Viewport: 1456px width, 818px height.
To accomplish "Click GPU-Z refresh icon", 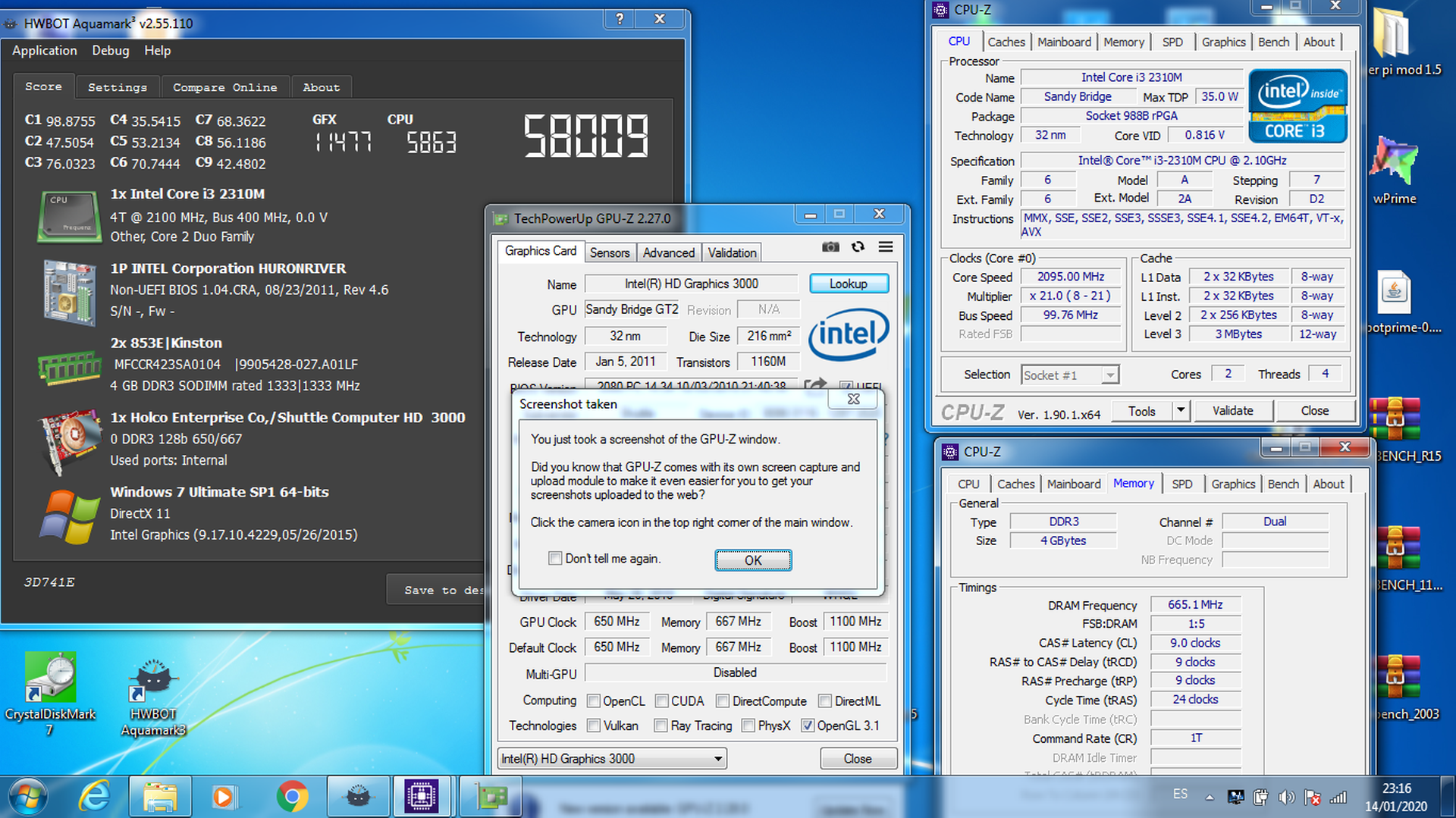I will point(858,247).
